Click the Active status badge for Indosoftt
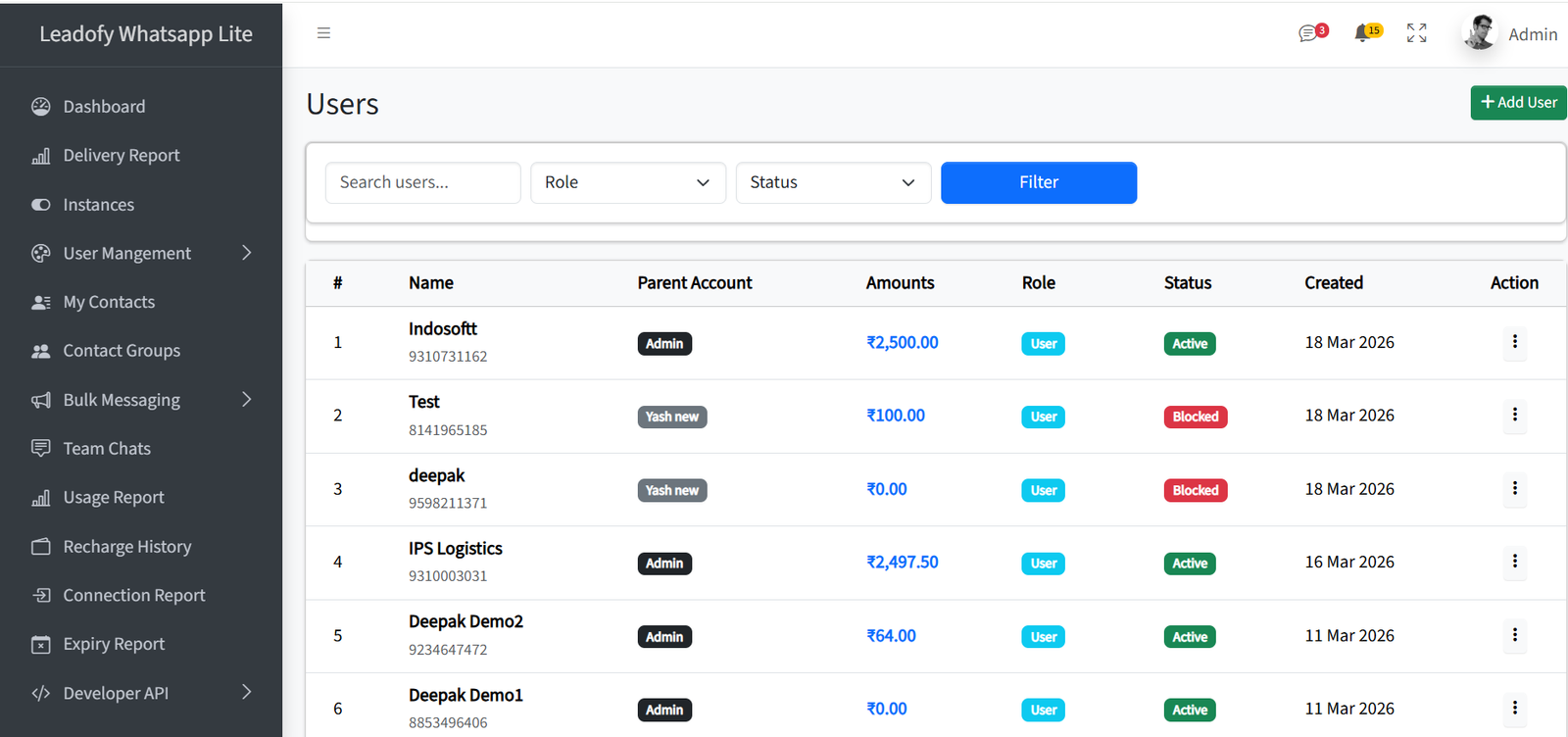This screenshot has width=1568, height=737. pos(1190,344)
